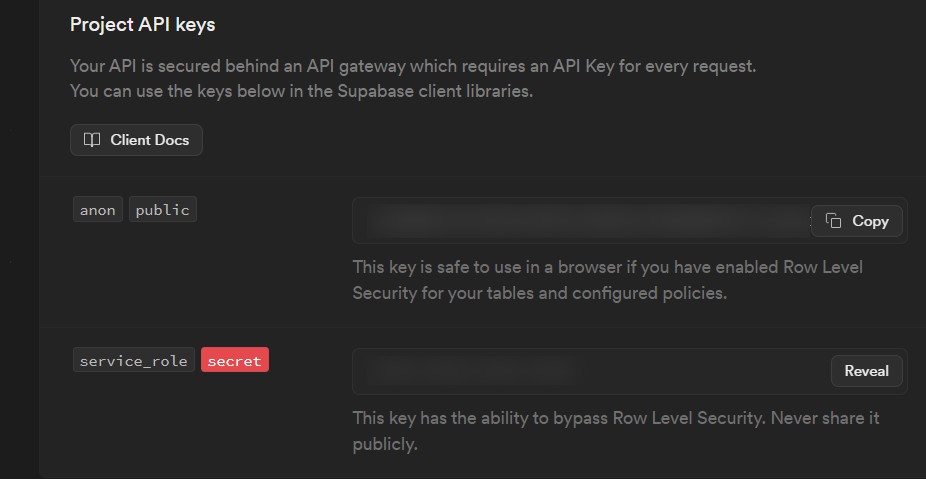Image resolution: width=926 pixels, height=479 pixels.
Task: Click the Row Level Security browser-safe note
Action: click(x=608, y=279)
